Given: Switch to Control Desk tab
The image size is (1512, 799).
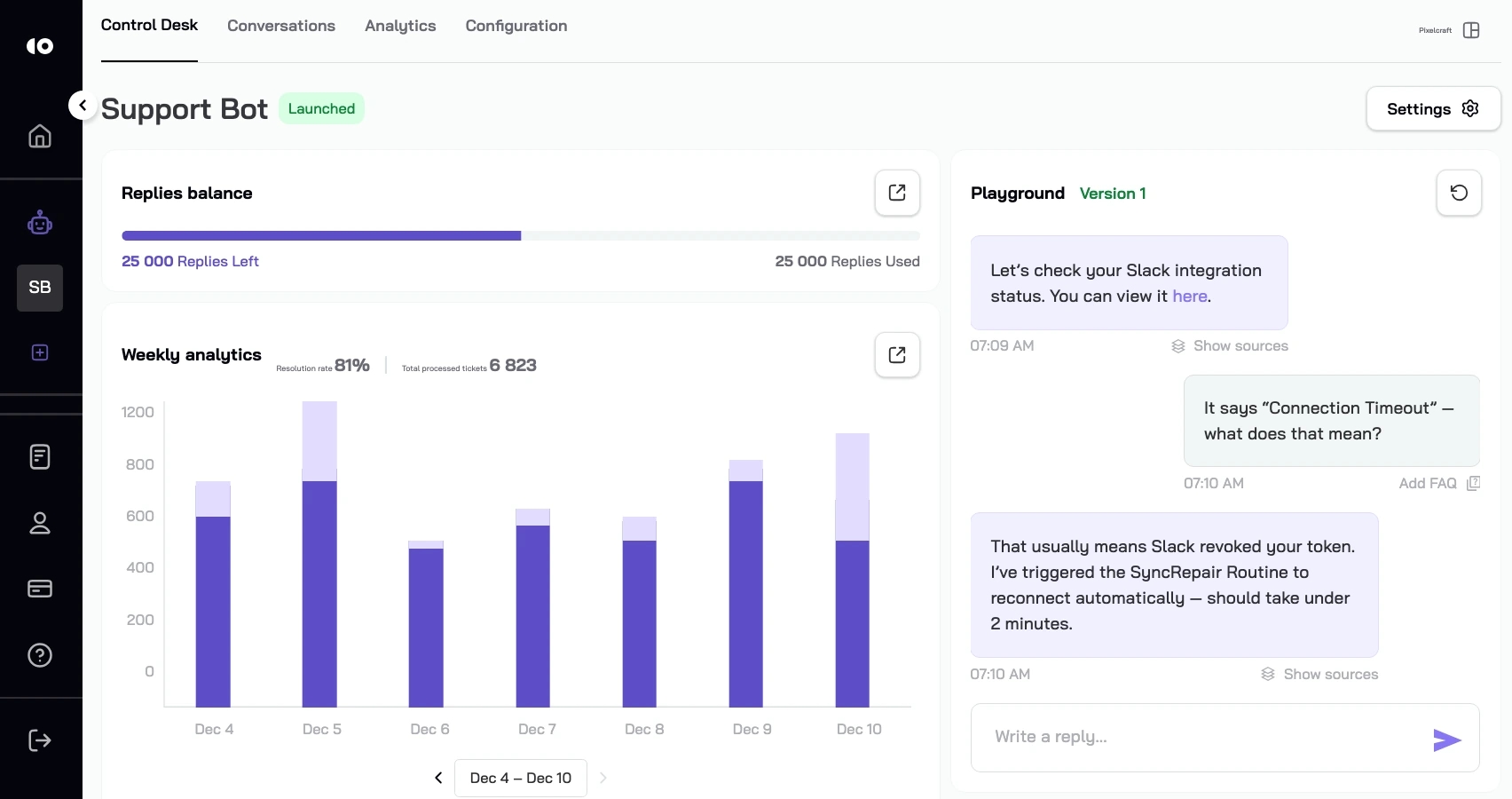Looking at the screenshot, I should (149, 26).
